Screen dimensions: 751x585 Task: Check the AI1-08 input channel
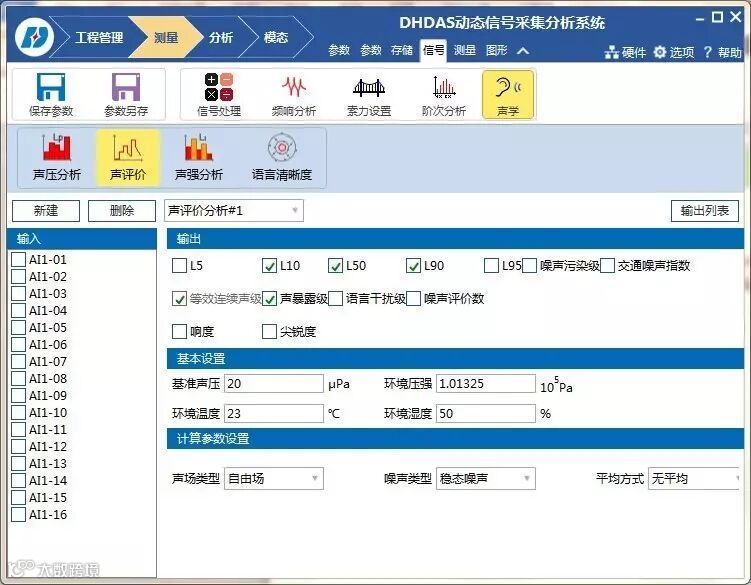(x=18, y=379)
